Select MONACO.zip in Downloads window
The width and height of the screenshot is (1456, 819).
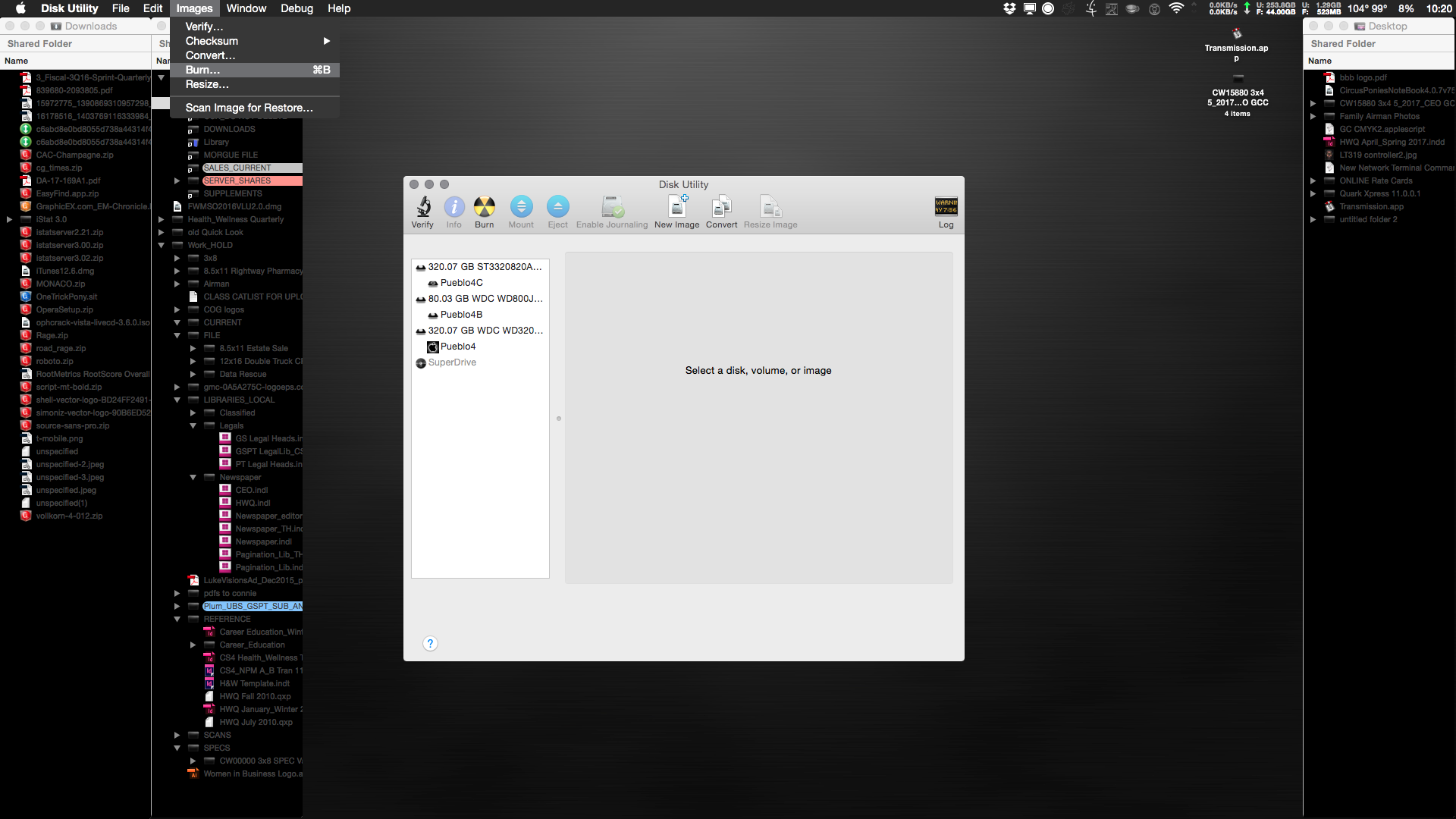pyautogui.click(x=60, y=284)
